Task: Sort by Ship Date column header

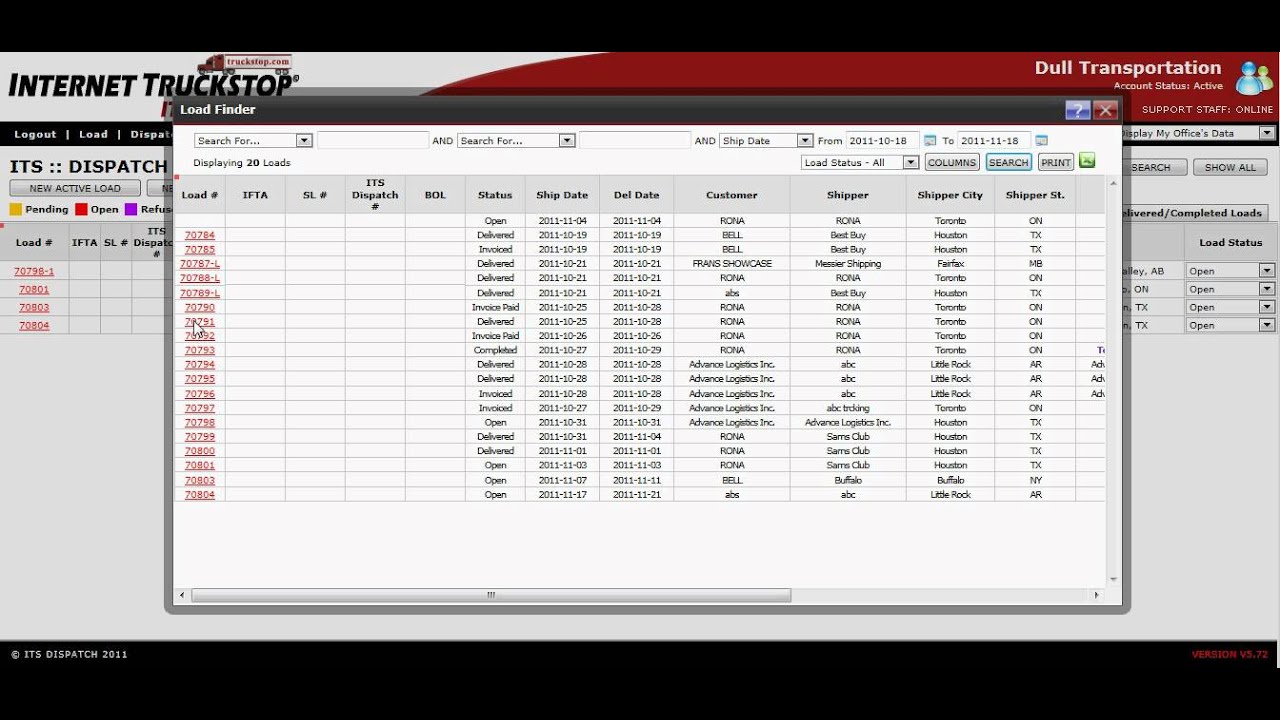Action: tap(562, 195)
